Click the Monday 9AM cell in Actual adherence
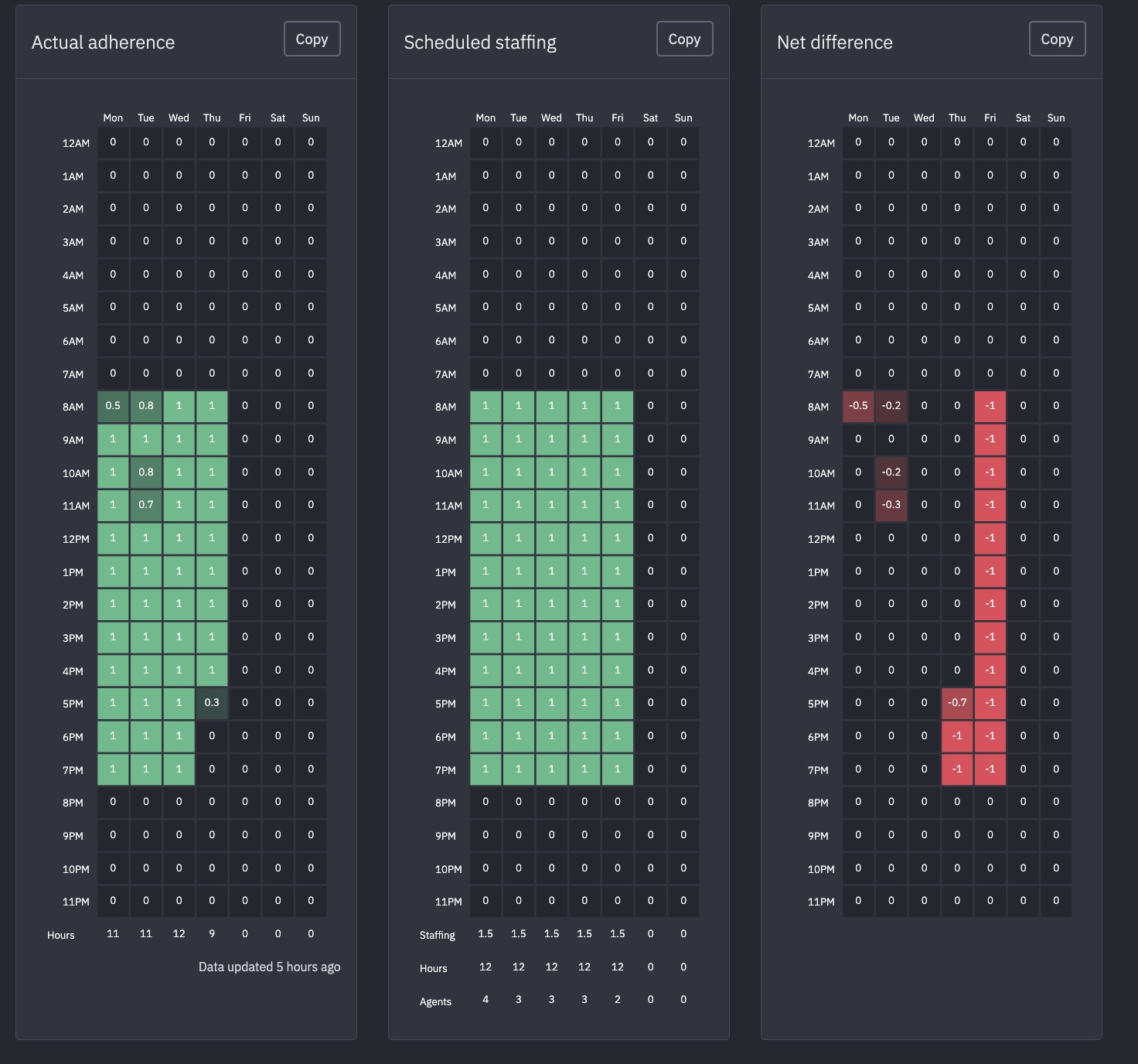 (113, 439)
